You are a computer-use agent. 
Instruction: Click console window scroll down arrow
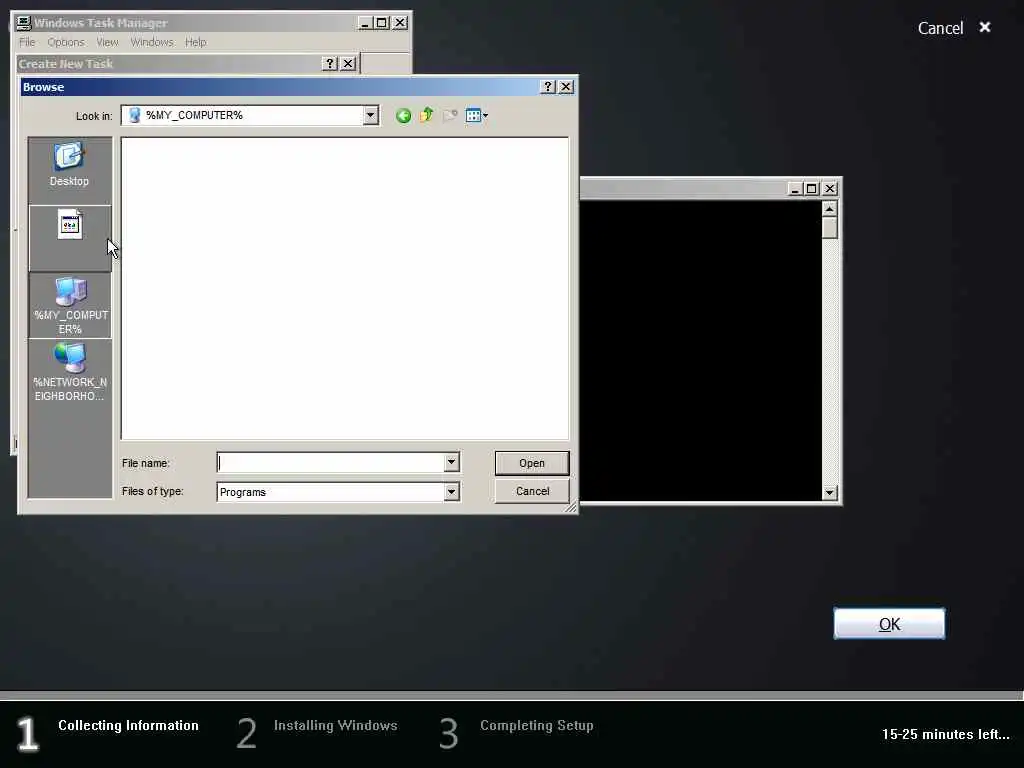coord(829,492)
